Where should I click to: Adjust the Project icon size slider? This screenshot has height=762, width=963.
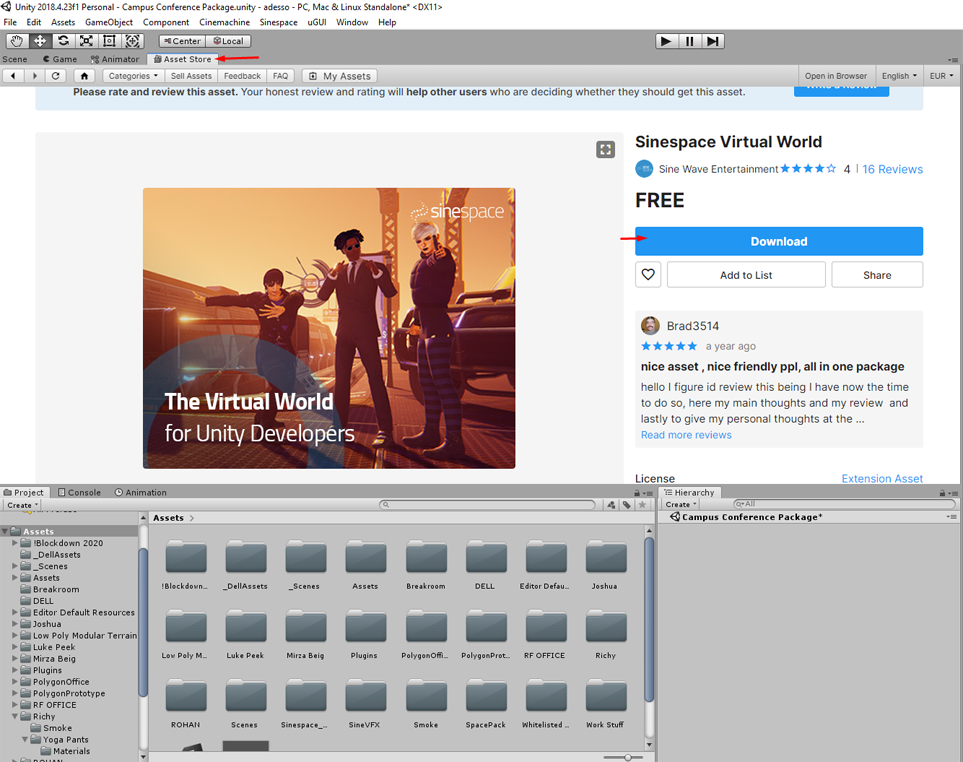click(x=627, y=758)
